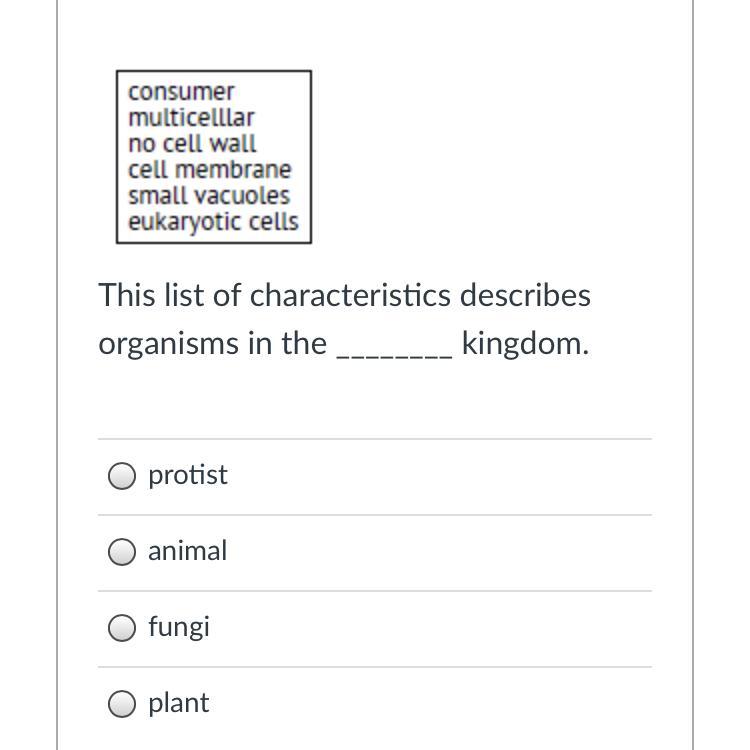750x750 pixels.
Task: Click "consumer" in the characteristics box
Action: (x=181, y=92)
